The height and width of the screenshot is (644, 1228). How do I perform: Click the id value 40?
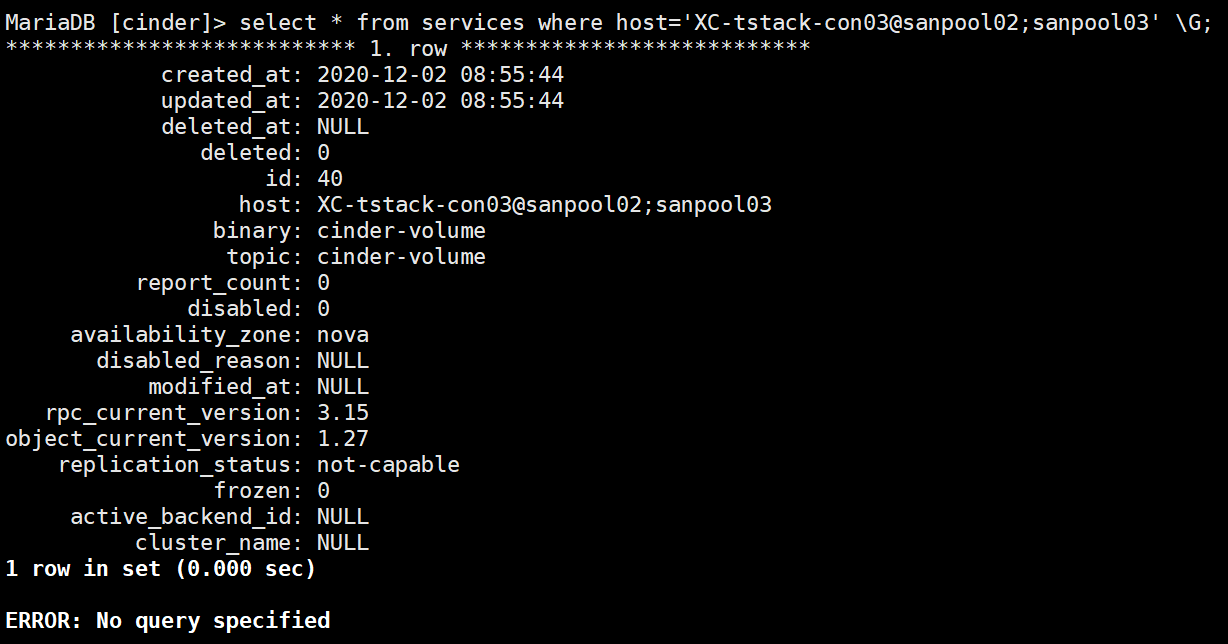tap(330, 179)
